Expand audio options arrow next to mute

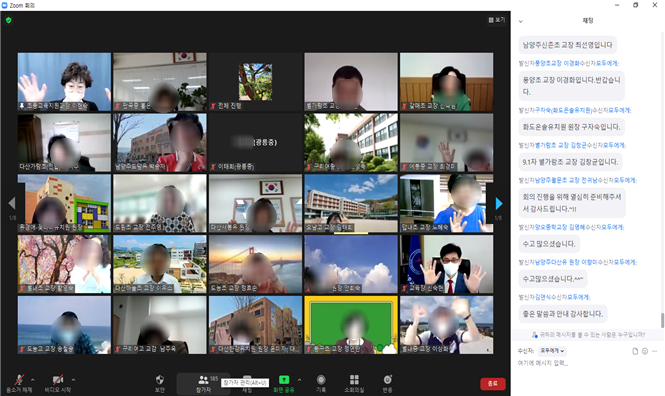click(33, 379)
